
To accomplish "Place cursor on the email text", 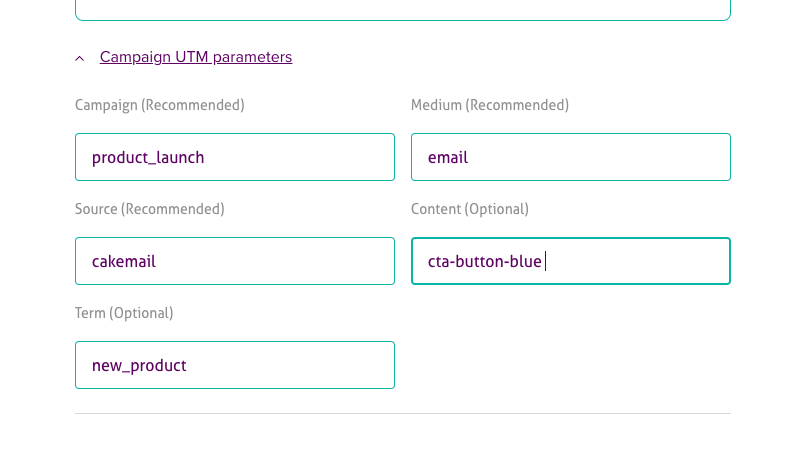I will (x=448, y=157).
